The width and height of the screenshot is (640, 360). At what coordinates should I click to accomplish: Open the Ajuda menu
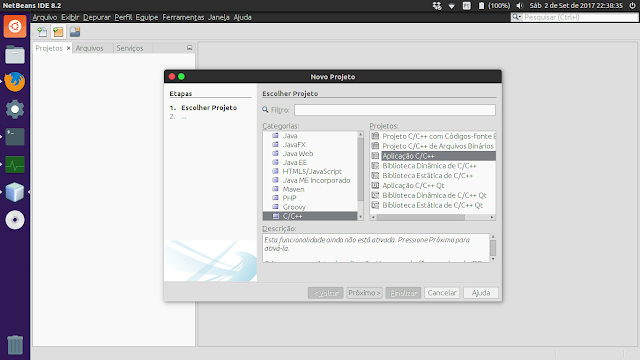[242, 17]
